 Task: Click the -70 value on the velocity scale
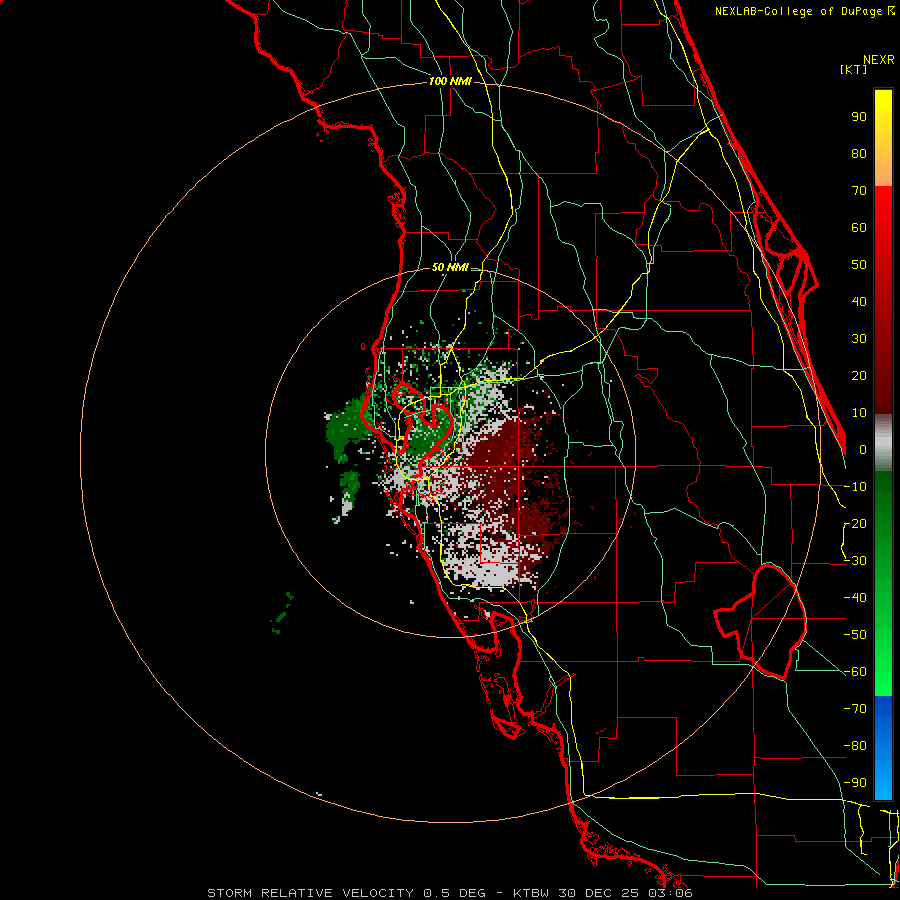tap(855, 709)
